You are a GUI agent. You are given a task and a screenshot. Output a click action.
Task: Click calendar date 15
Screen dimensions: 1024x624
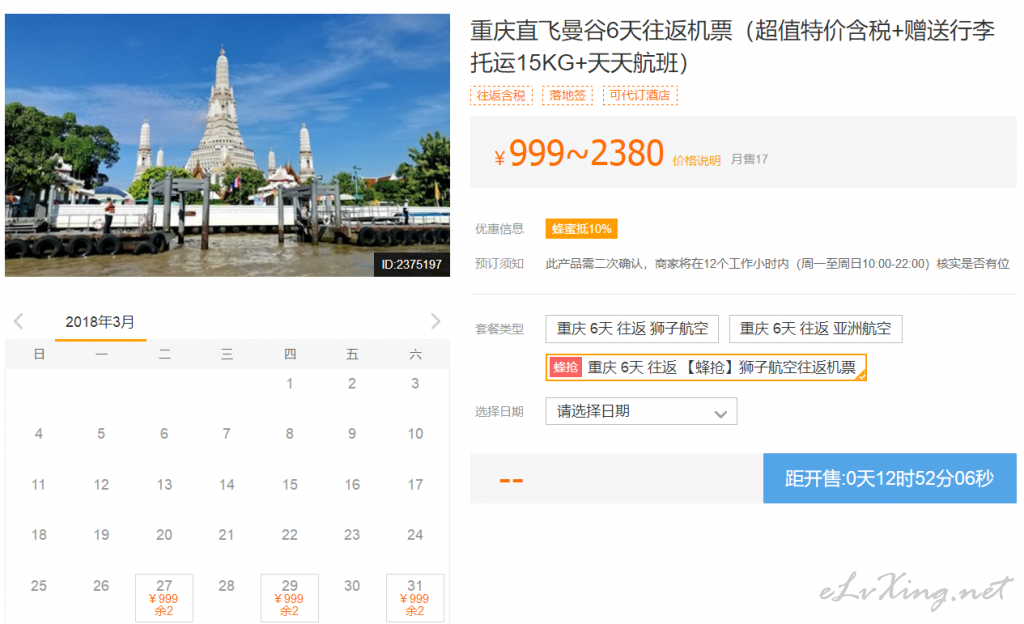289,484
